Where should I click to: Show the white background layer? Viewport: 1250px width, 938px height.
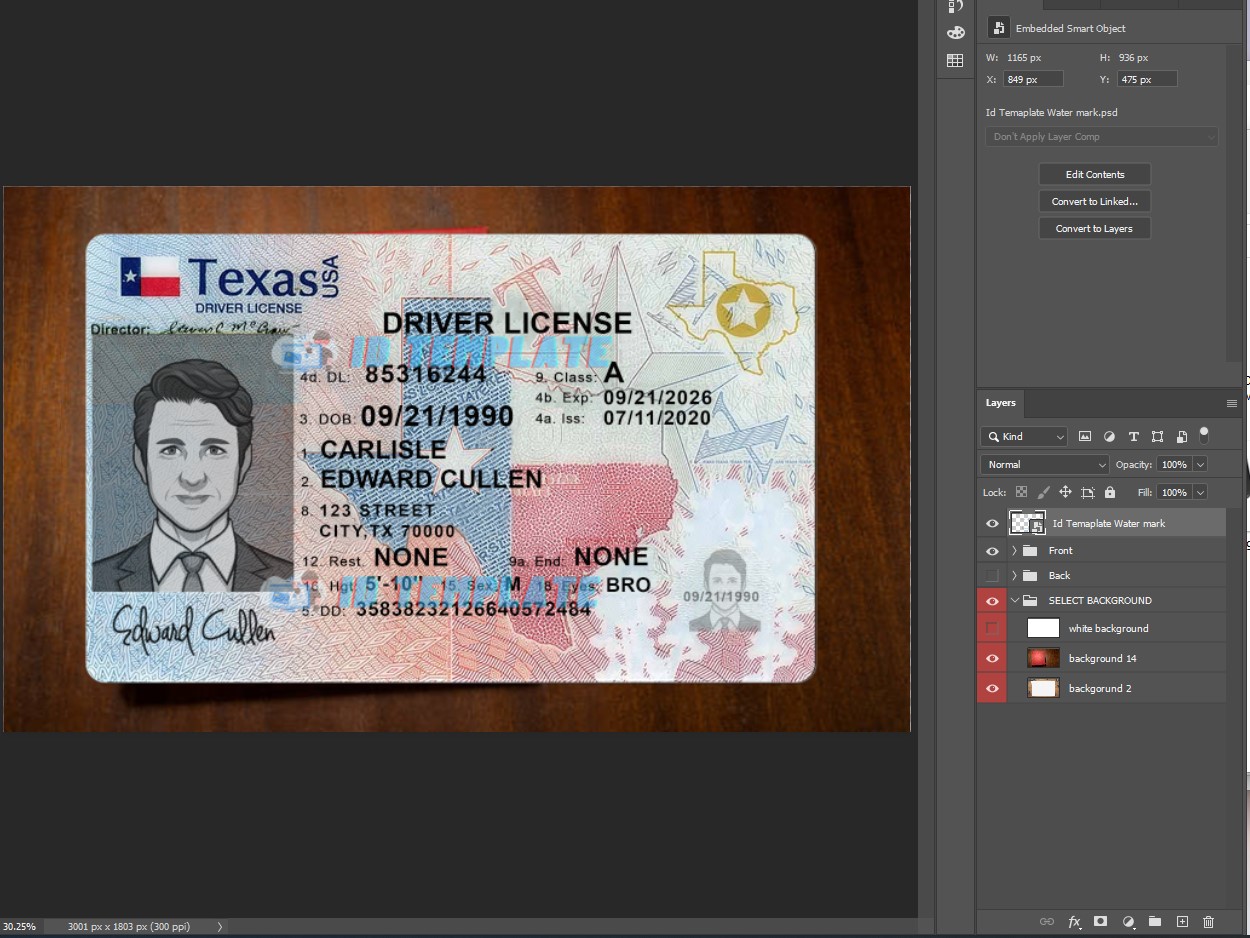992,628
